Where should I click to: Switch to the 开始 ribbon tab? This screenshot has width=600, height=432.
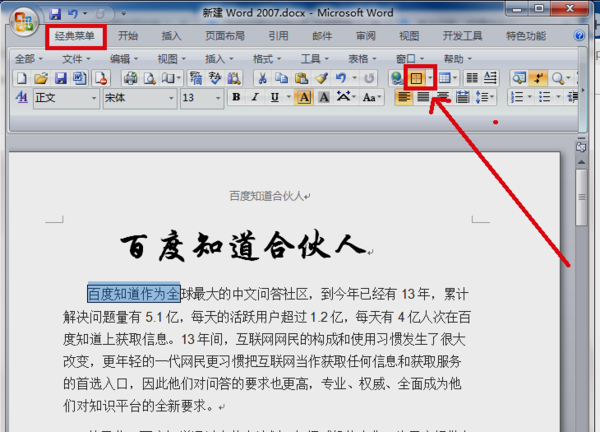128,36
